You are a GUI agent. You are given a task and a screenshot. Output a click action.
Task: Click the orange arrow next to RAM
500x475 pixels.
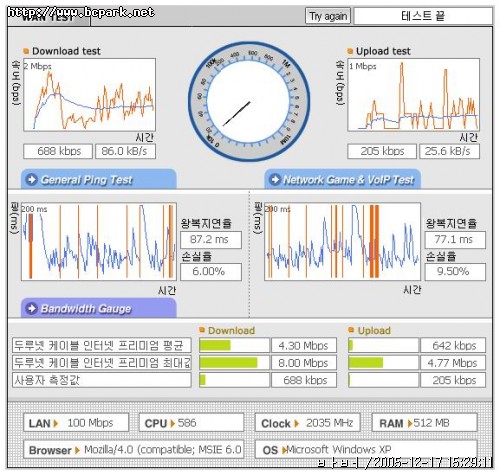410,424
